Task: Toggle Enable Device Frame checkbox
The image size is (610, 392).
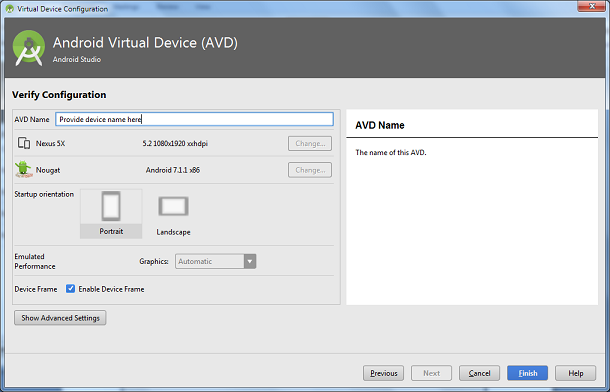Action: pyautogui.click(x=70, y=289)
